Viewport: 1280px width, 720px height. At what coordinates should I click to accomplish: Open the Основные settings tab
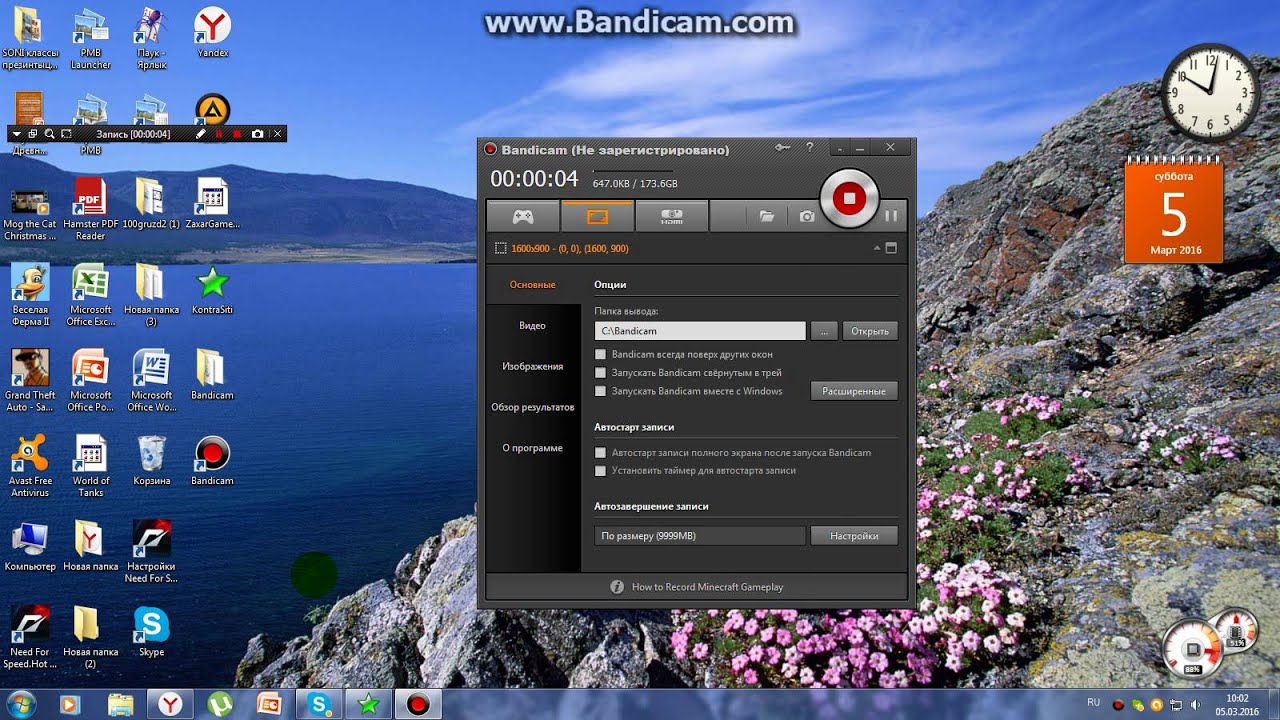pyautogui.click(x=532, y=285)
